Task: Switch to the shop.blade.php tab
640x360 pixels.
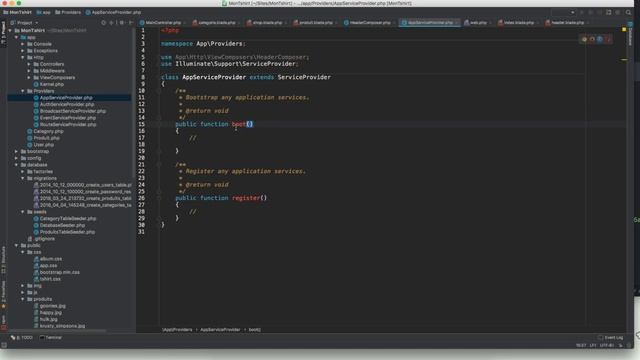Action: tap(267, 23)
